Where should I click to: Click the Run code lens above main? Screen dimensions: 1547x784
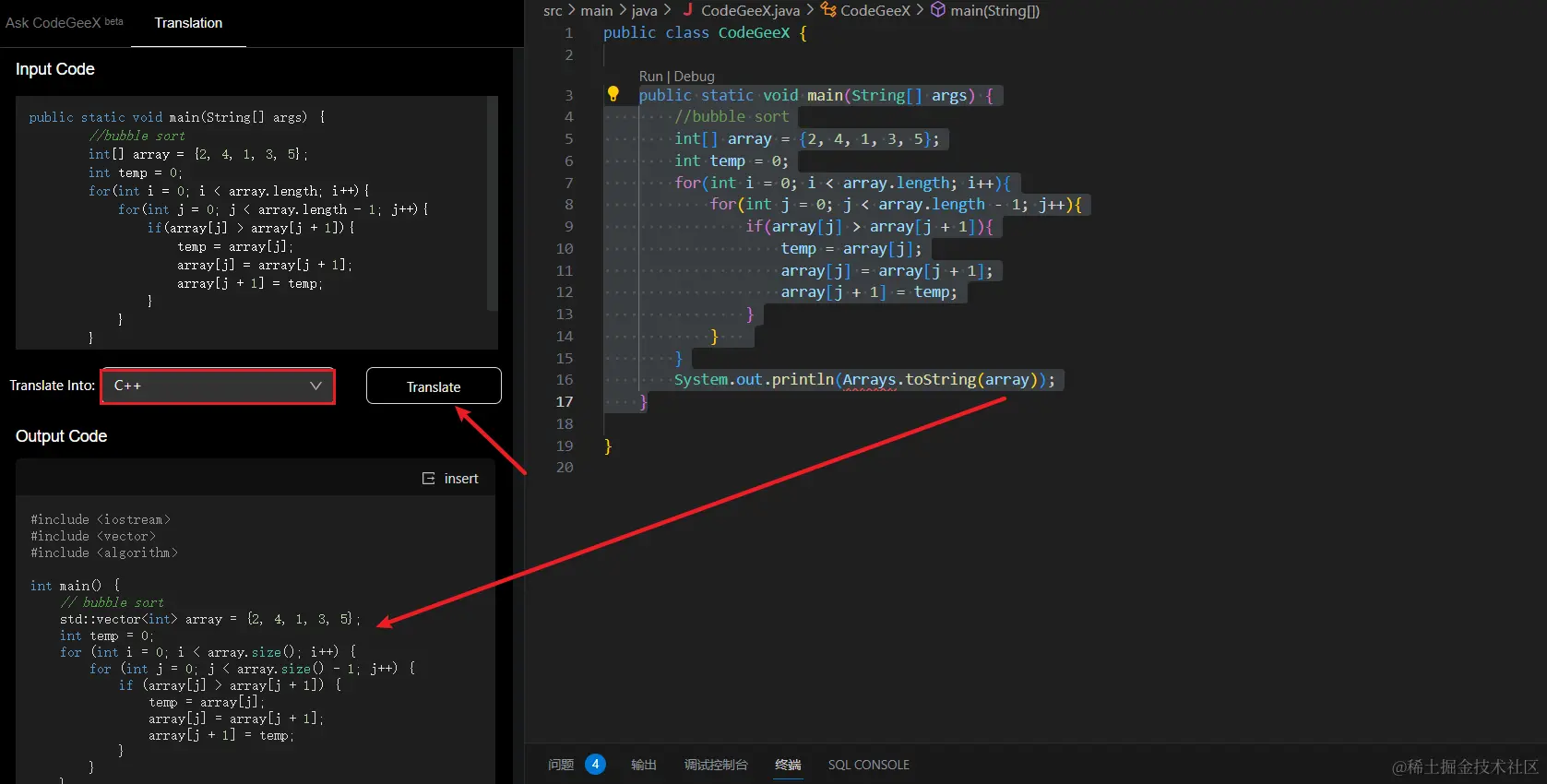tap(650, 77)
